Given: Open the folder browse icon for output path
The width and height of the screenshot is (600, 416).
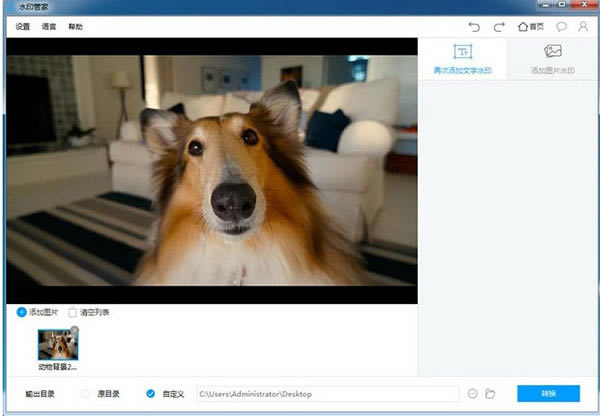Looking at the screenshot, I should (x=490, y=394).
